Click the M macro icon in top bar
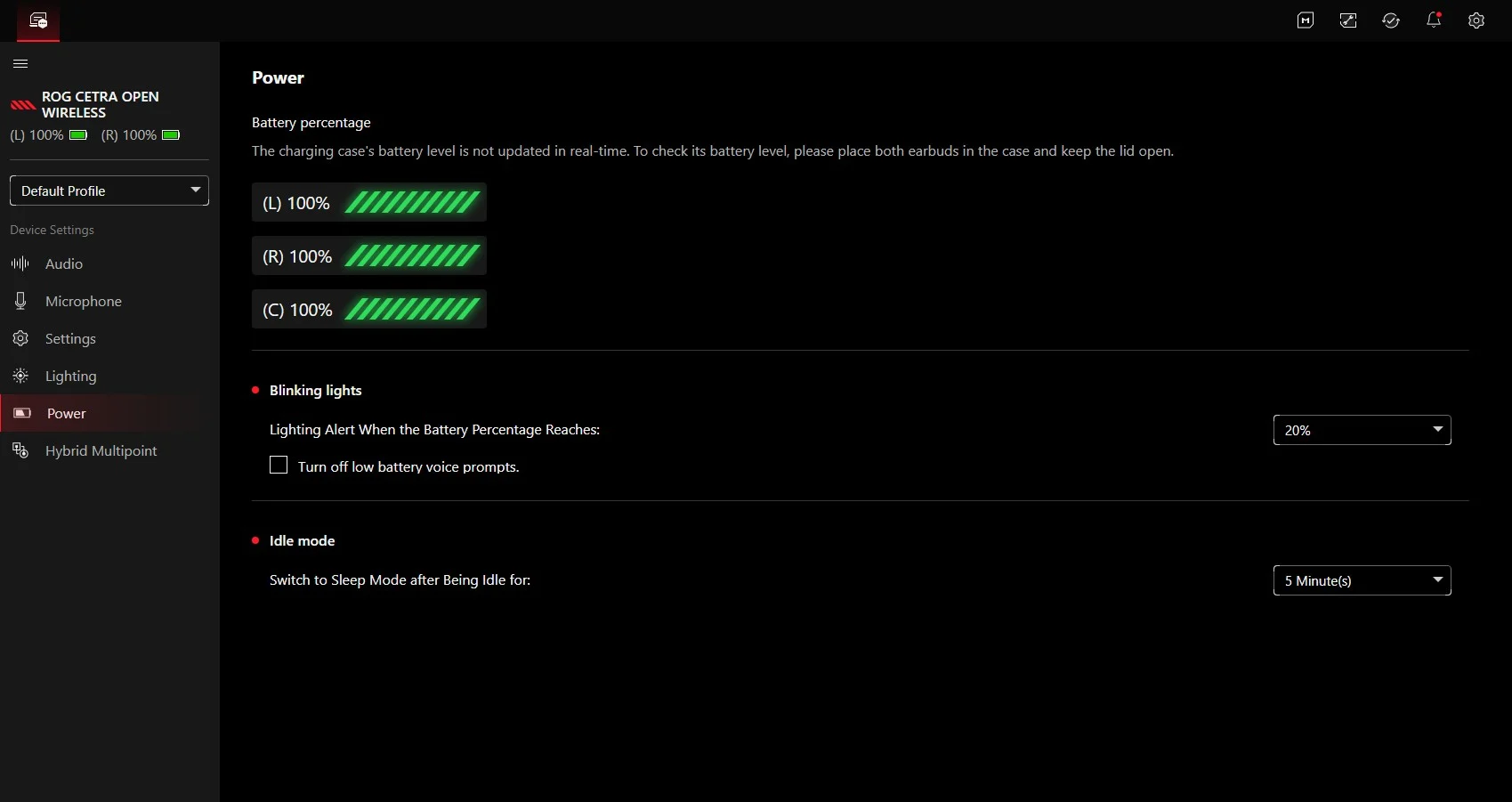1512x802 pixels. (x=1306, y=20)
